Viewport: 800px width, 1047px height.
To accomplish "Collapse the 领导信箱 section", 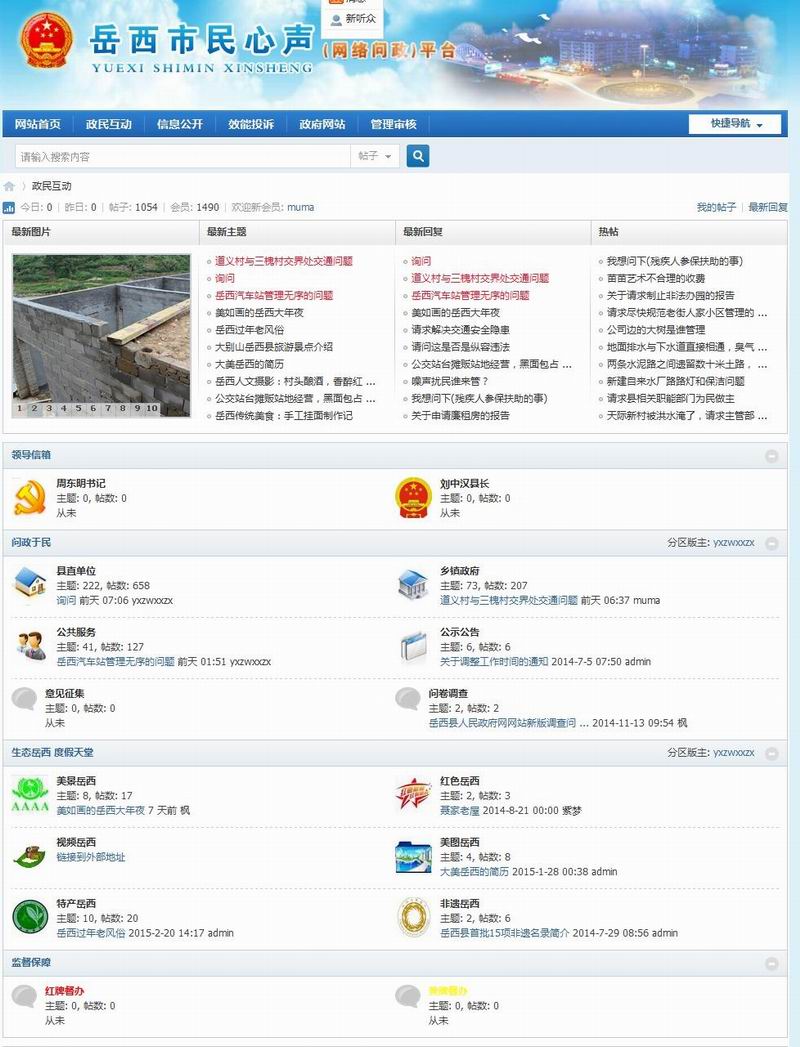I will tap(771, 456).
